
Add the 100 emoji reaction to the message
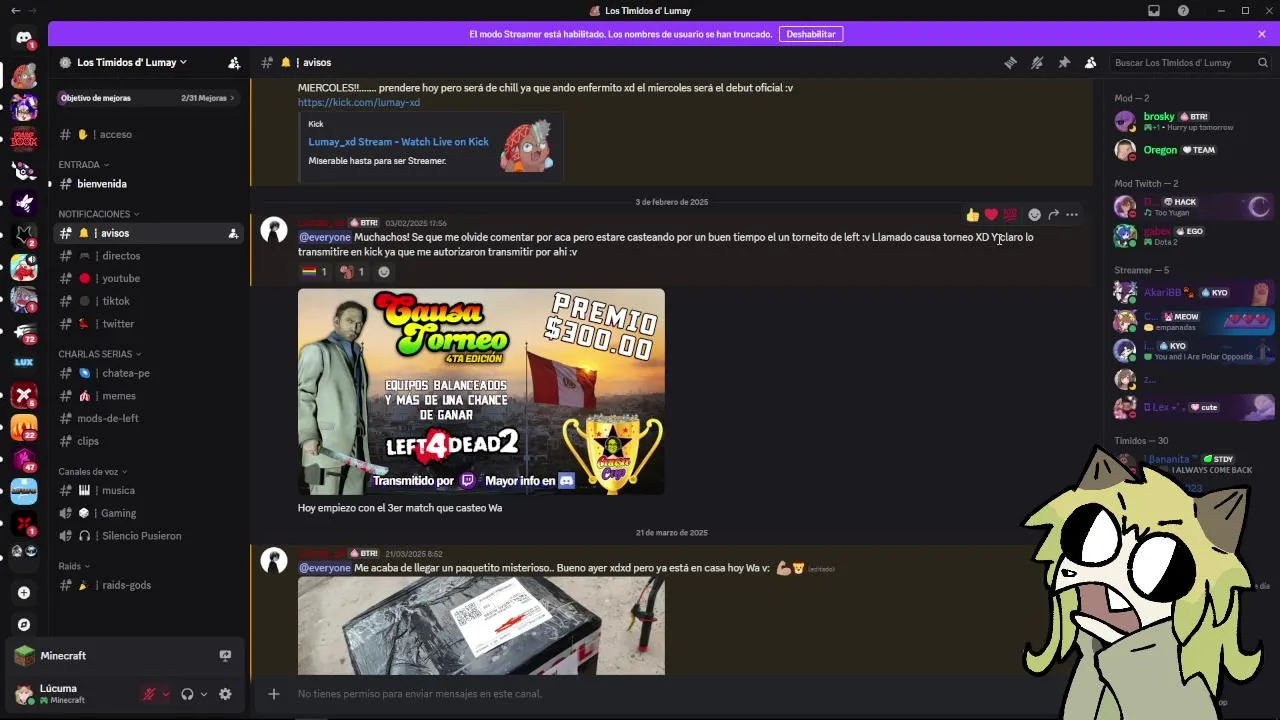[x=1010, y=214]
